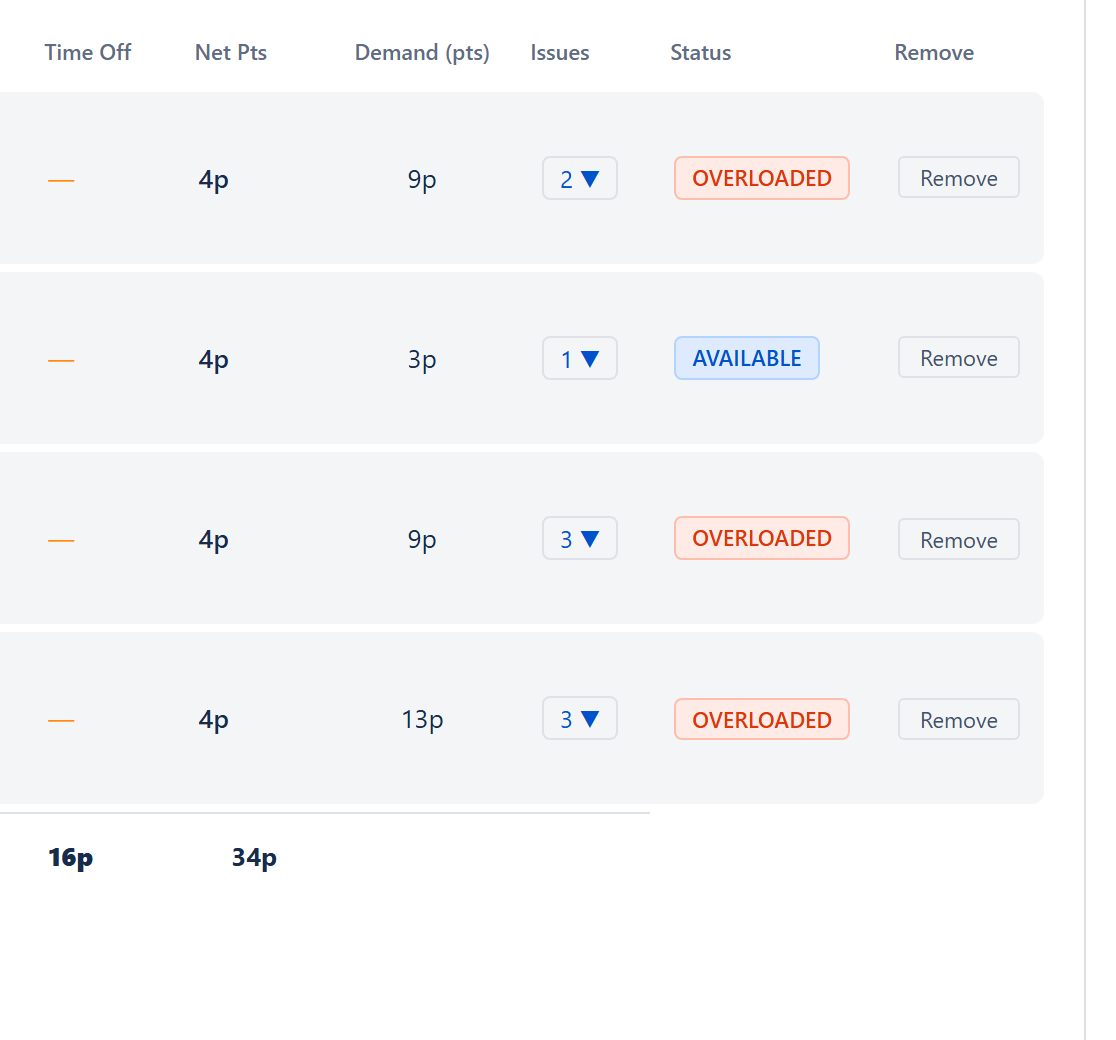Remove the member with 2 issues
This screenshot has height=1040, width=1116.
tap(958, 177)
